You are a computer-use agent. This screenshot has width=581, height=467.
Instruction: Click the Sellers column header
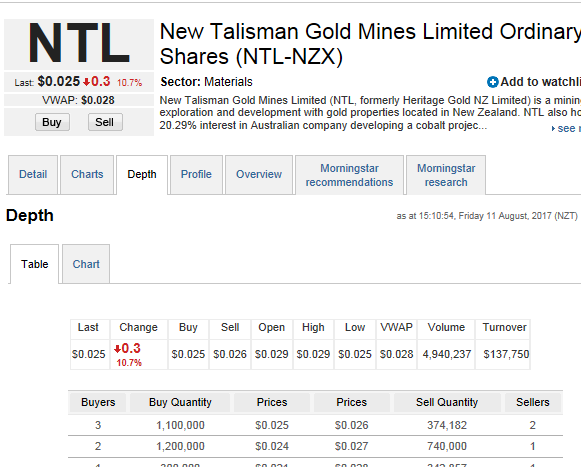tap(533, 403)
